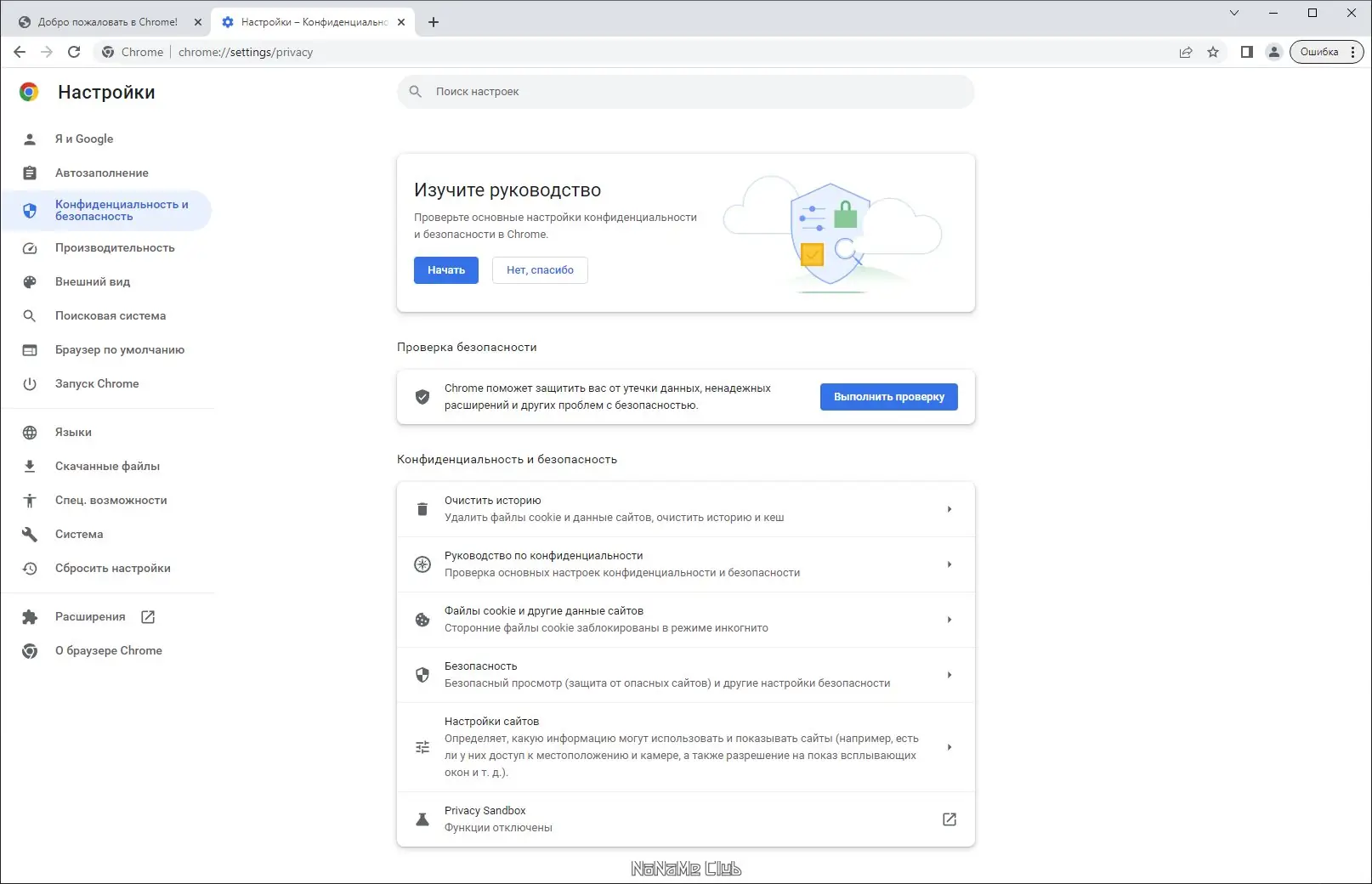Open «Скачанные файлы» download icon
The height and width of the screenshot is (884, 1372).
coord(30,466)
